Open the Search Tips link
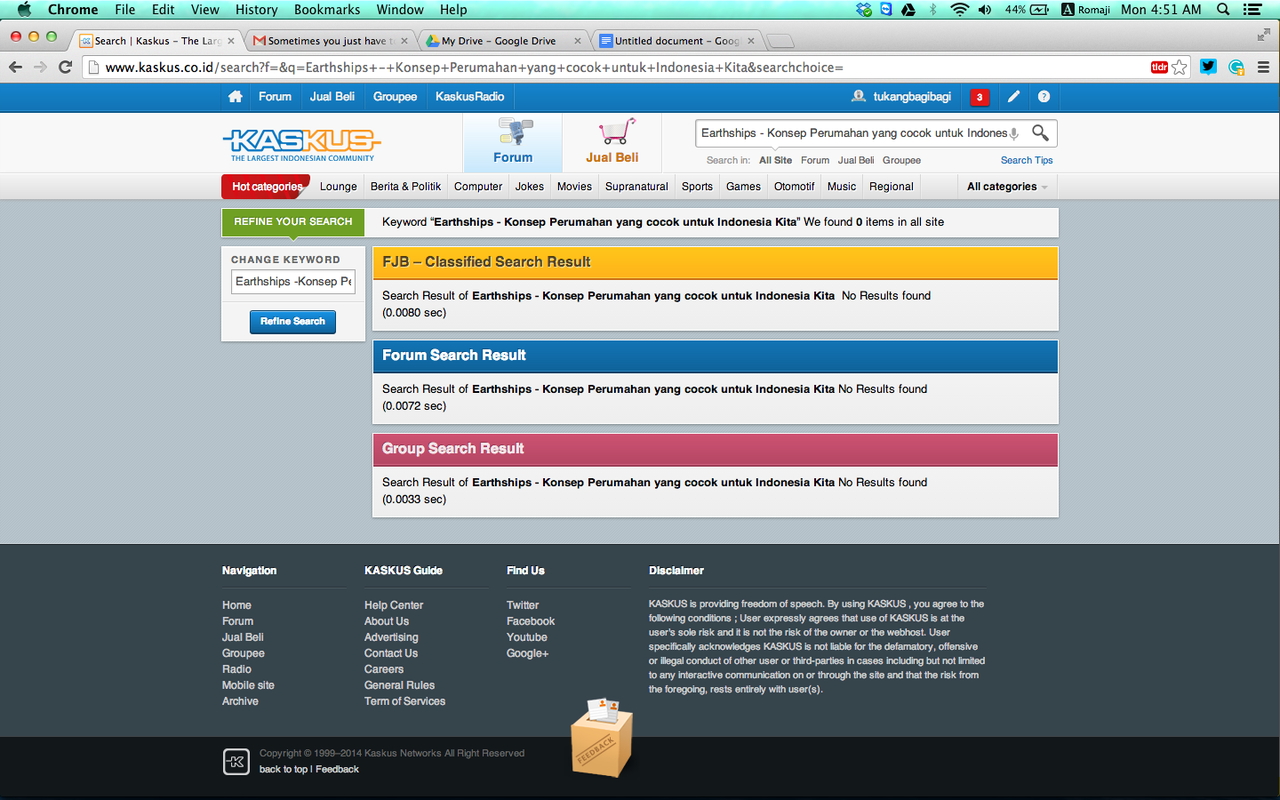 pos(1026,160)
